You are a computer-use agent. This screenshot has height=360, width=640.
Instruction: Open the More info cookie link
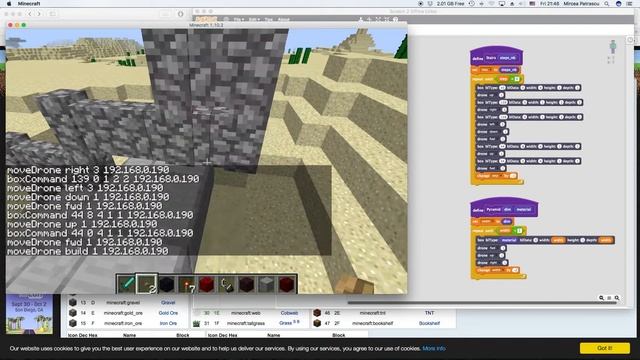[434, 348]
